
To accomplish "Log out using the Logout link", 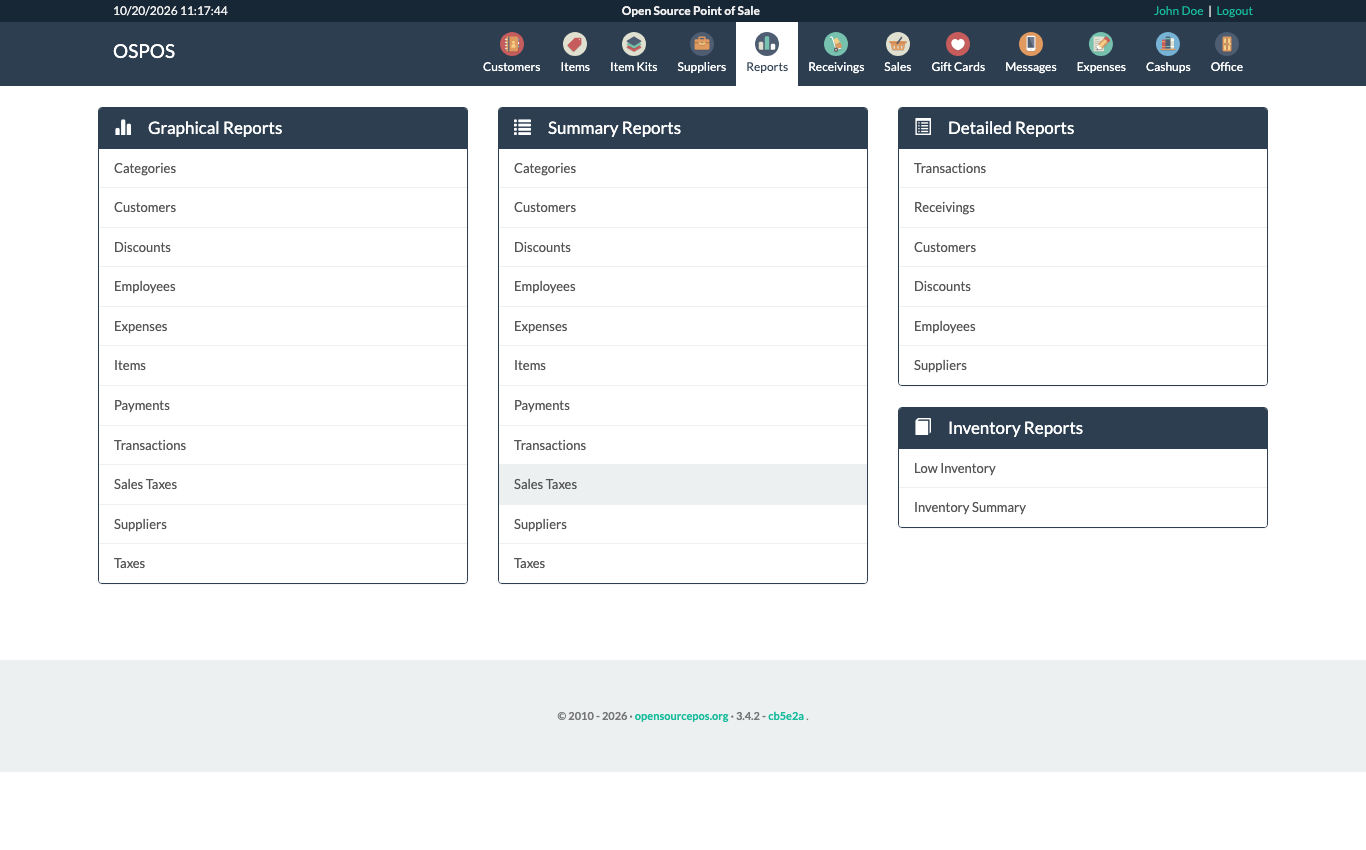I will tap(1234, 11).
